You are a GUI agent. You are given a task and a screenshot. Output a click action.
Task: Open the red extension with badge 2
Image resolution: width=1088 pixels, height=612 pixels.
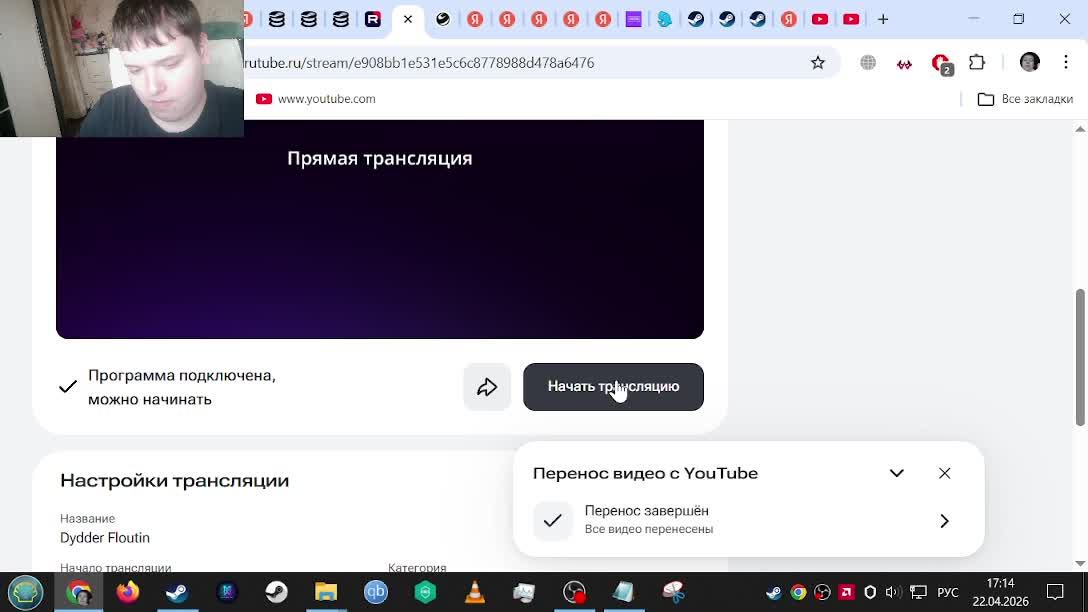point(942,63)
